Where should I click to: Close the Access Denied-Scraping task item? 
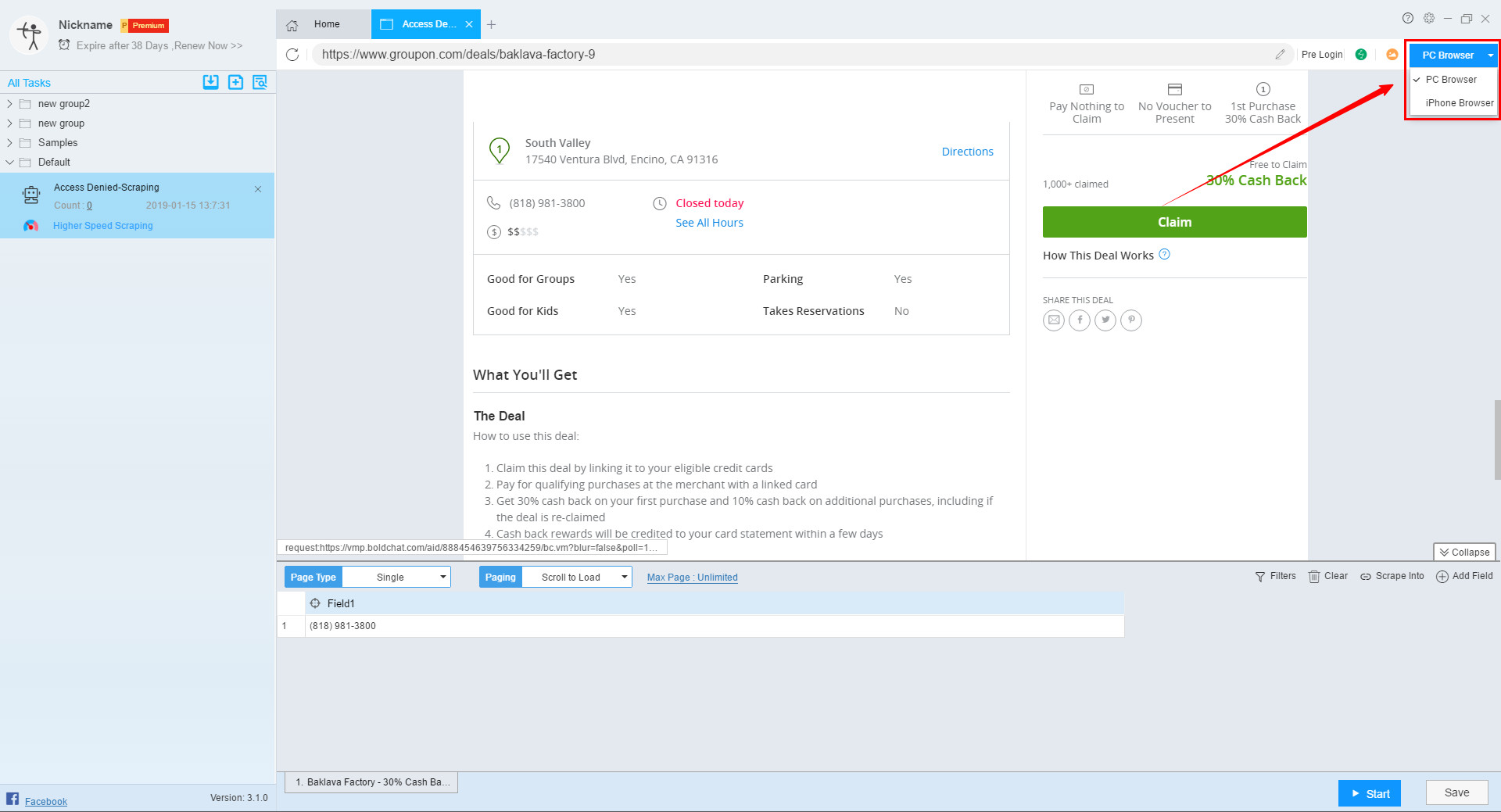click(258, 189)
